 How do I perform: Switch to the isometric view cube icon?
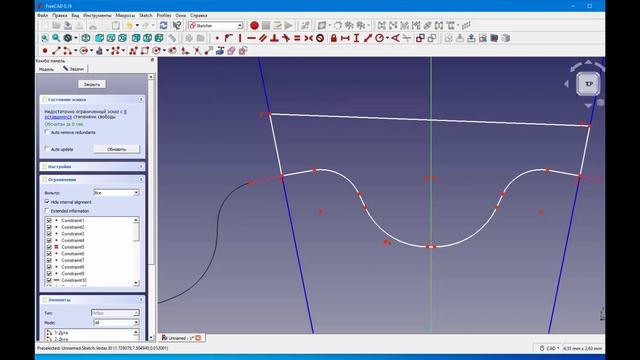point(86,38)
